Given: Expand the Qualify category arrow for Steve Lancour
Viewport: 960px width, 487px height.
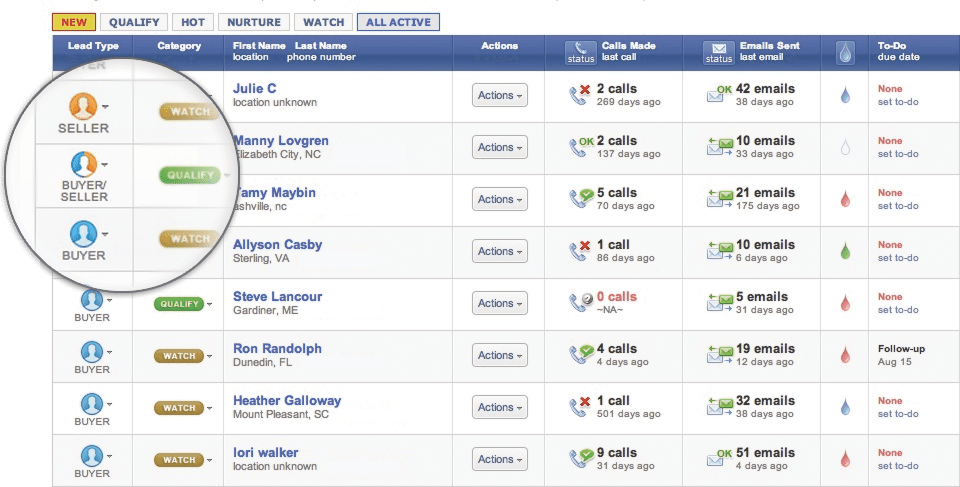Looking at the screenshot, I should point(209,304).
